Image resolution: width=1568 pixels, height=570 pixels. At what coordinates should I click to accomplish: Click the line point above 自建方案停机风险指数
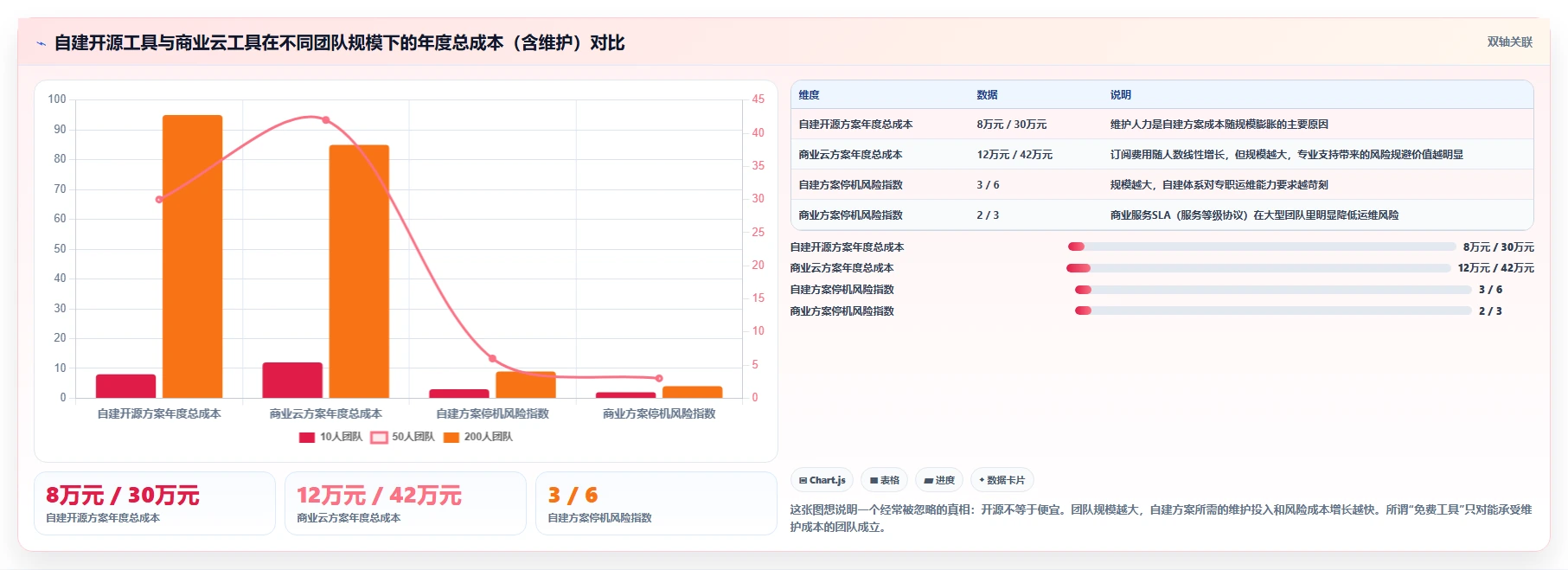492,358
